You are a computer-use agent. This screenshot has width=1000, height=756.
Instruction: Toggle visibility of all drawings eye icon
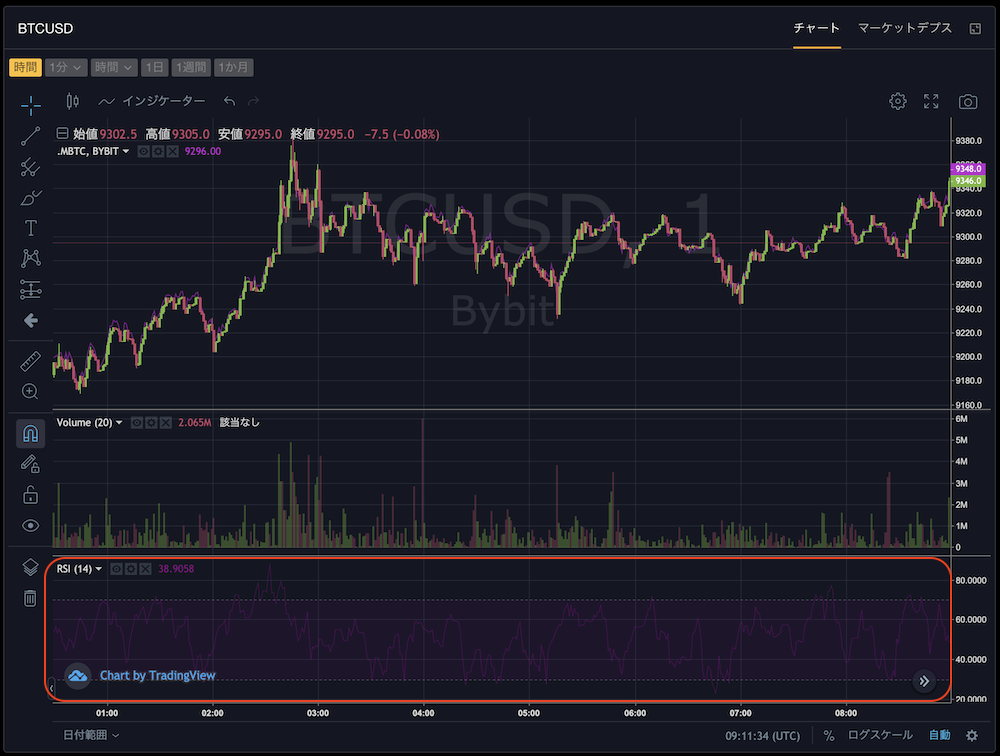[x=30, y=525]
